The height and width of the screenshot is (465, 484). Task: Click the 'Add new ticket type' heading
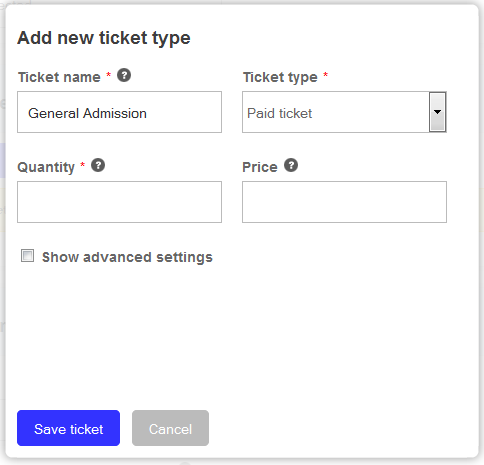pos(104,38)
